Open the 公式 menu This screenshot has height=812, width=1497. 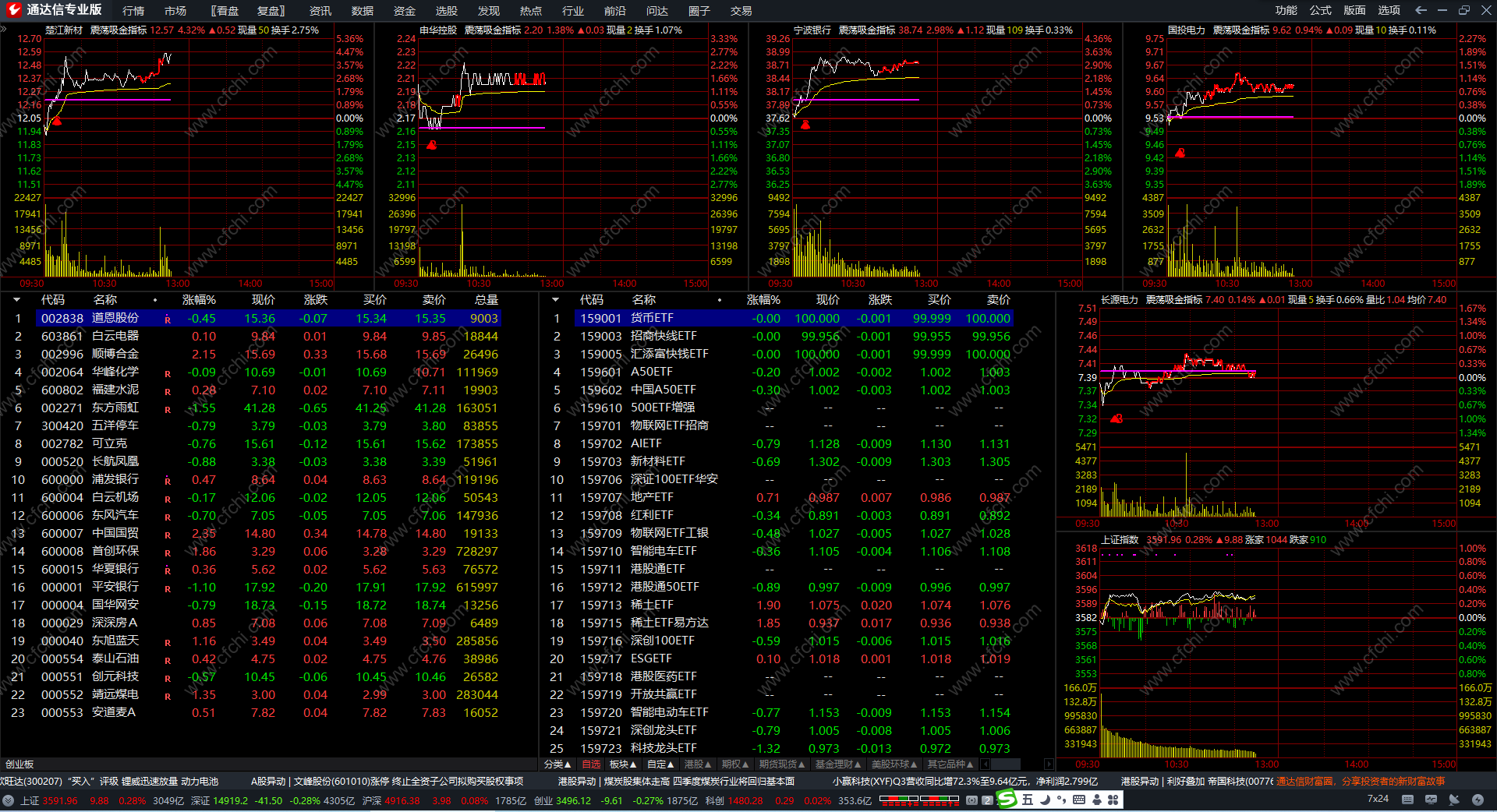coord(1321,10)
